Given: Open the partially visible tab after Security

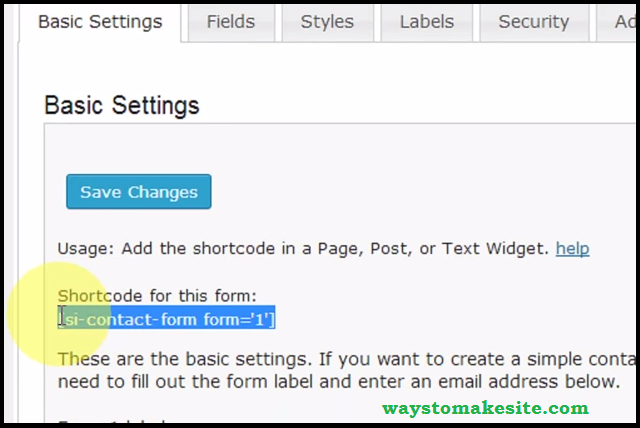Looking at the screenshot, I should (625, 21).
